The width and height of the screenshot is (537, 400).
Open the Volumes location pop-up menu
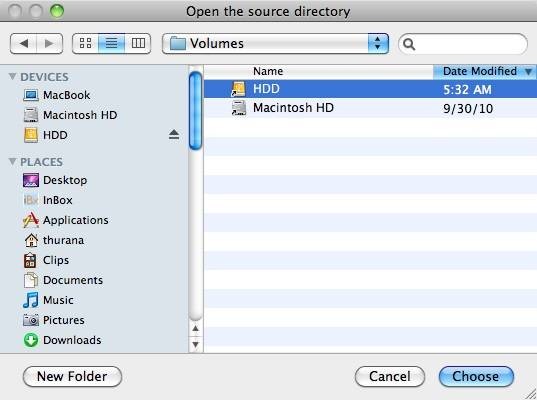[275, 43]
